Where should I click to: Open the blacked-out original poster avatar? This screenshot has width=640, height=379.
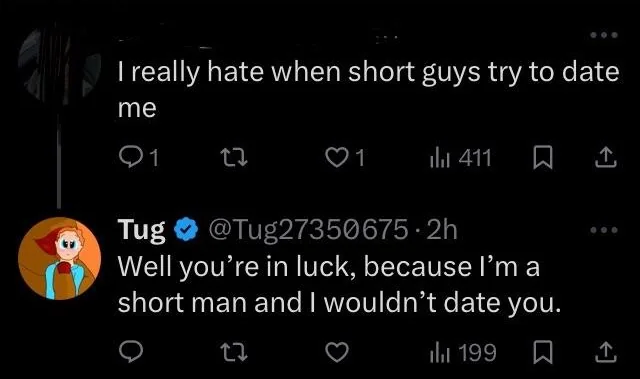(60, 64)
